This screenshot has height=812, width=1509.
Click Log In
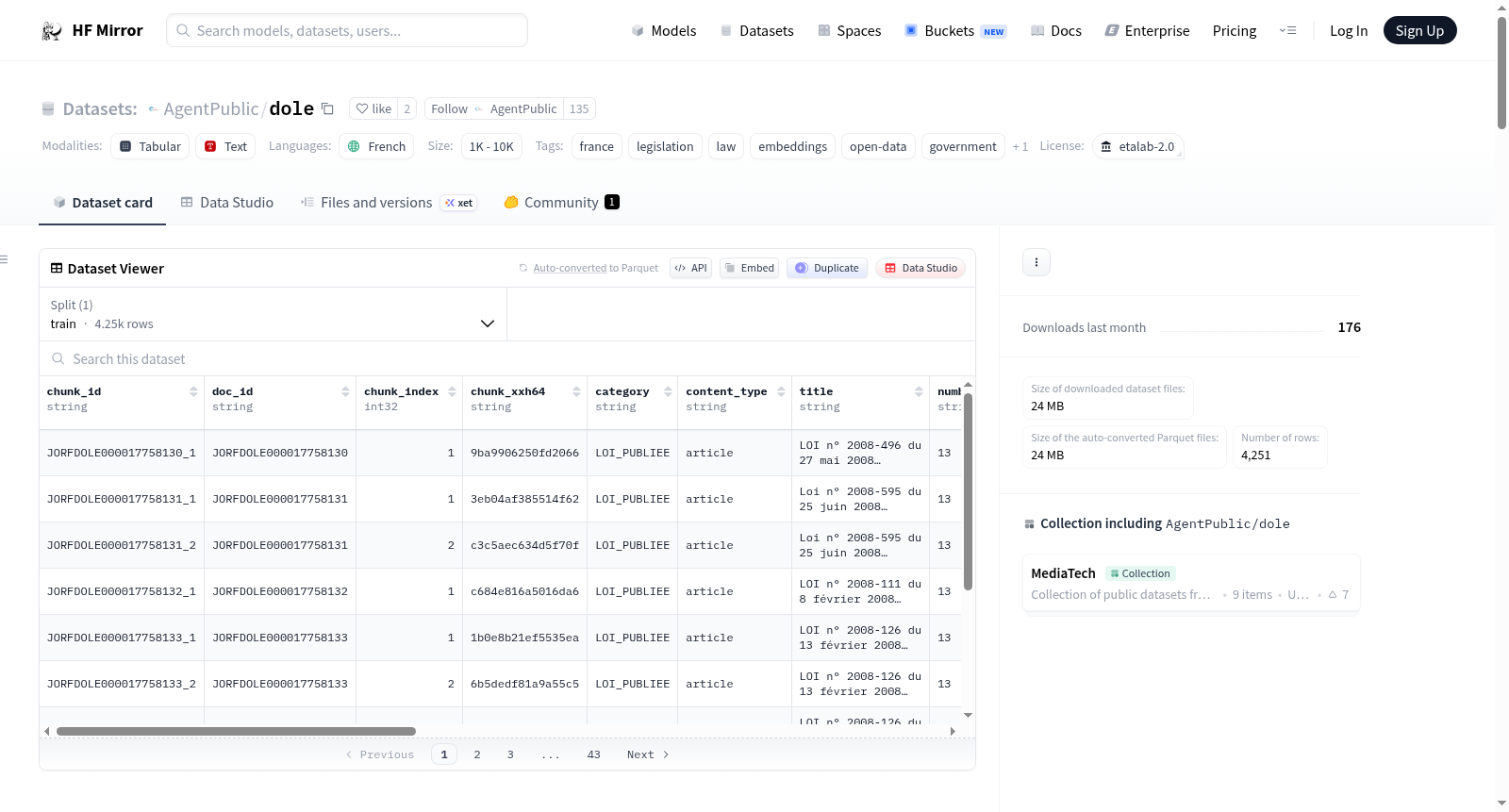(x=1349, y=30)
